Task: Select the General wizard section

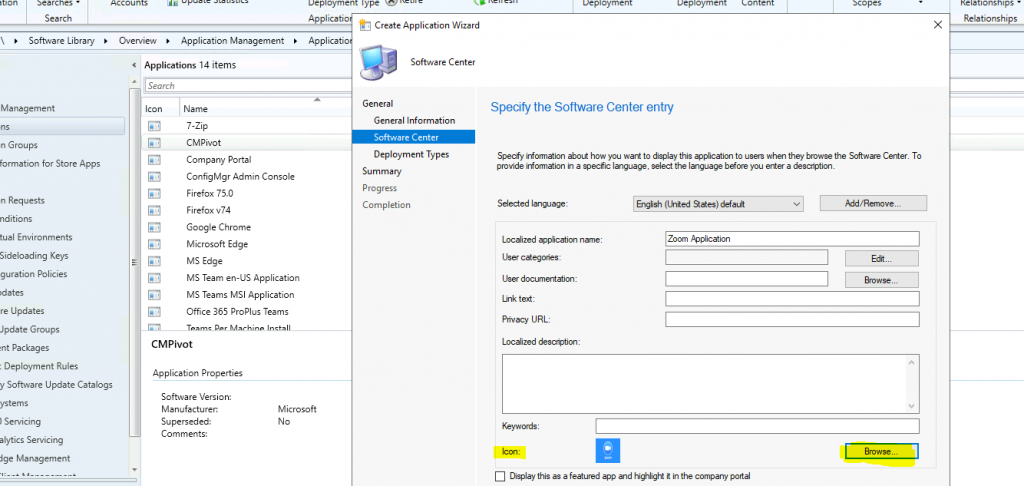Action: (x=377, y=103)
